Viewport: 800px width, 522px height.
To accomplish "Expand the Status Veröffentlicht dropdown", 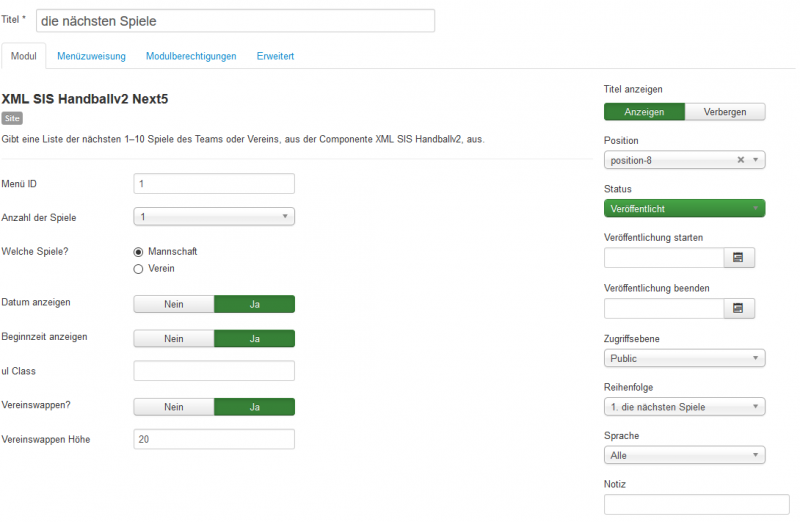I will (x=684, y=209).
